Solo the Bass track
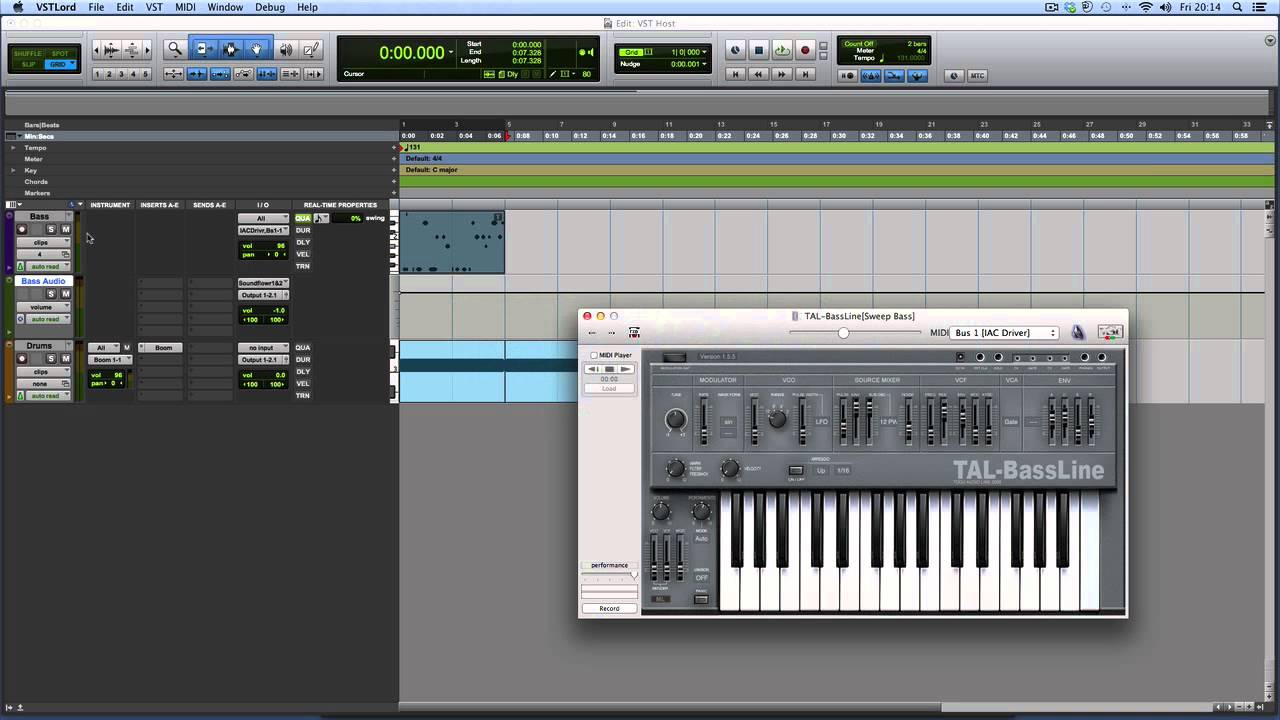Viewport: 1280px width, 720px height. point(51,230)
